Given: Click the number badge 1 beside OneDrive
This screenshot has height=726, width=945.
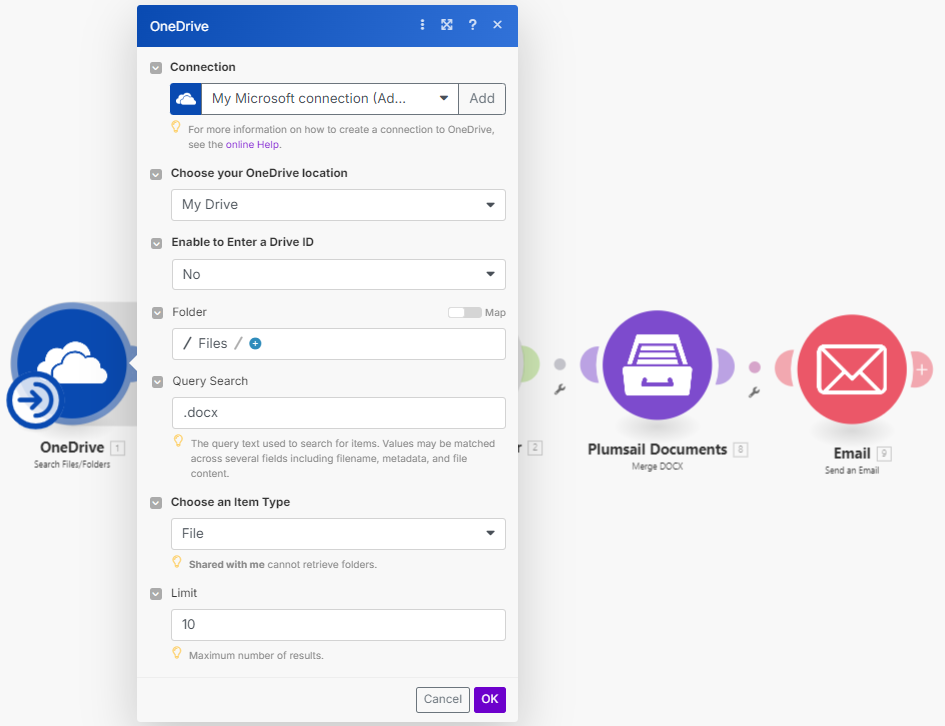Looking at the screenshot, I should (x=118, y=448).
